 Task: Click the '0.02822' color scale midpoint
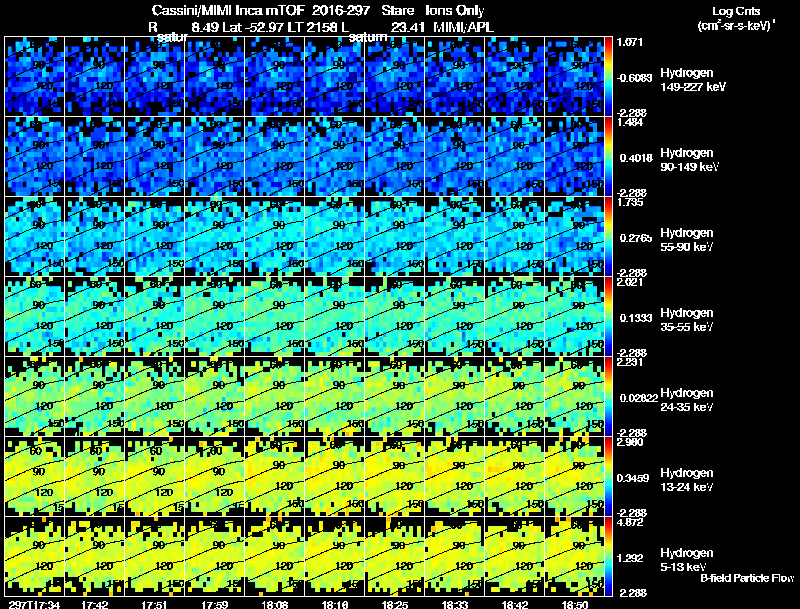638,398
